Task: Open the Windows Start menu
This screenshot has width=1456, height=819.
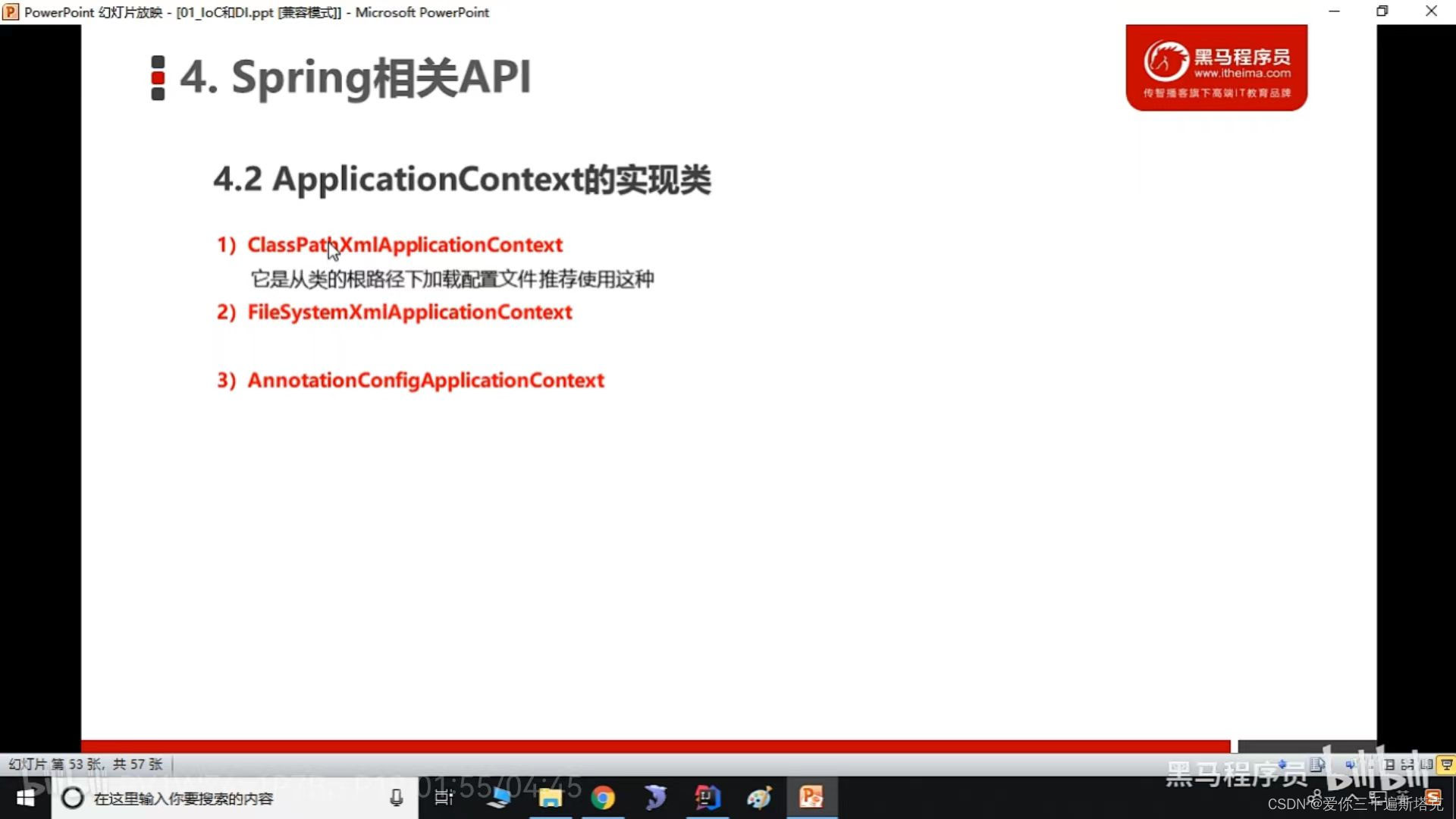Action: point(25,798)
